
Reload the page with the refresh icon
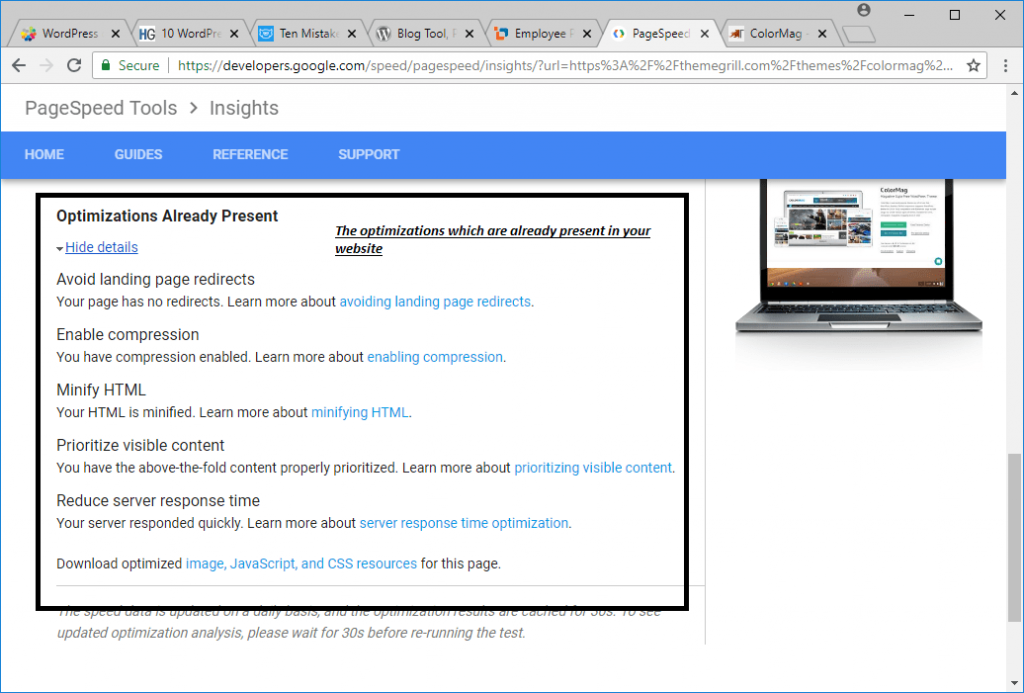coord(73,65)
